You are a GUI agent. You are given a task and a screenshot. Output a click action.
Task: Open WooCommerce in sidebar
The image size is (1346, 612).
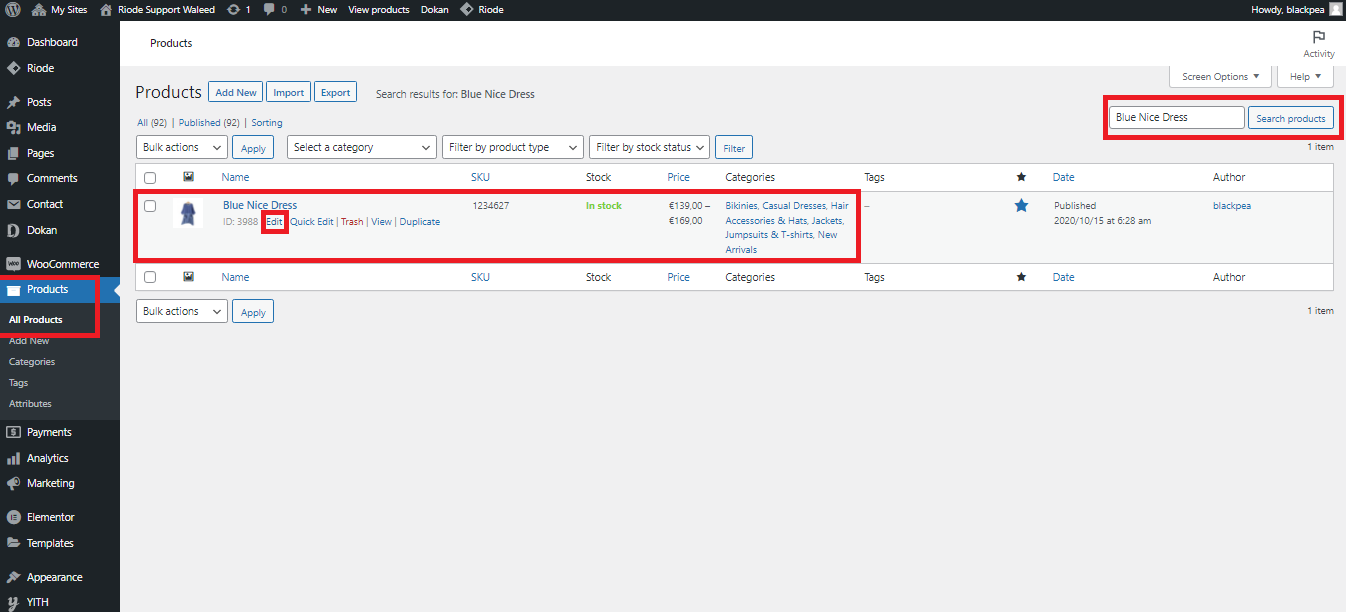point(60,264)
